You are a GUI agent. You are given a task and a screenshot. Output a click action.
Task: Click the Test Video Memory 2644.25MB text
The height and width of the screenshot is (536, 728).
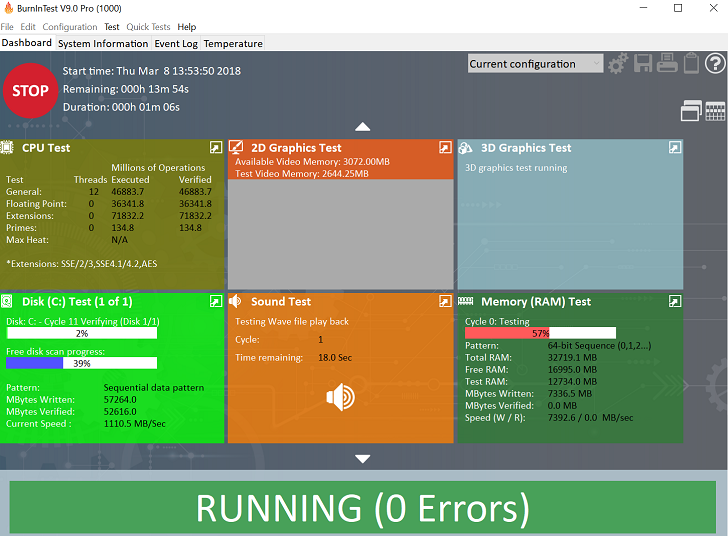(x=302, y=174)
